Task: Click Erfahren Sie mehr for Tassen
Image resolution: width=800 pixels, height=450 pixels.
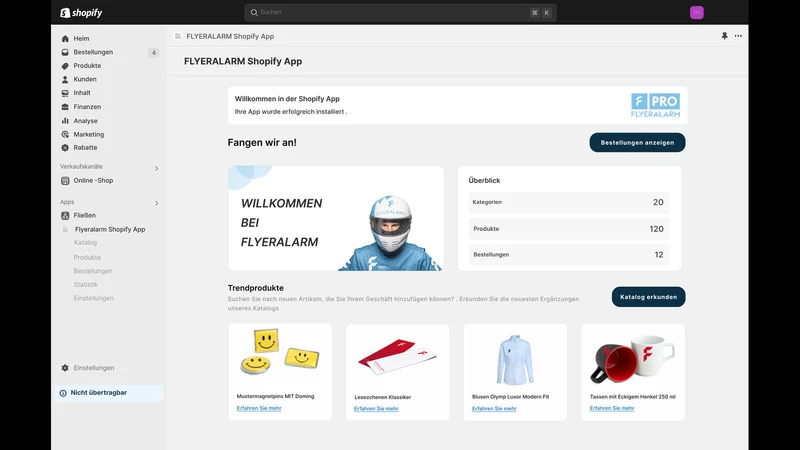Action: click(612, 408)
